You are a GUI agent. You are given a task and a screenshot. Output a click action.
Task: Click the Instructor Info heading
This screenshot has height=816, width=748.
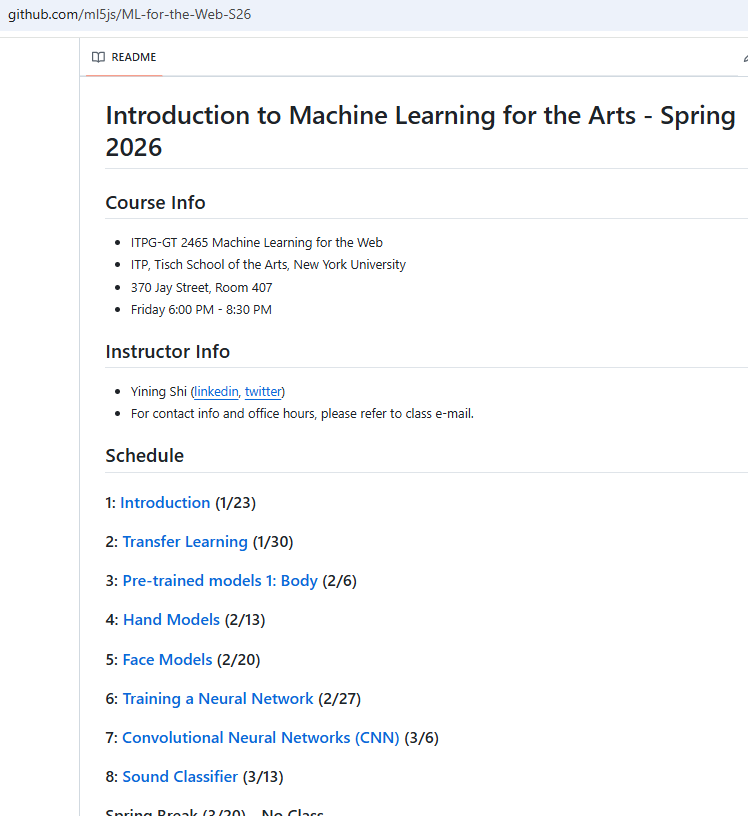pyautogui.click(x=167, y=351)
